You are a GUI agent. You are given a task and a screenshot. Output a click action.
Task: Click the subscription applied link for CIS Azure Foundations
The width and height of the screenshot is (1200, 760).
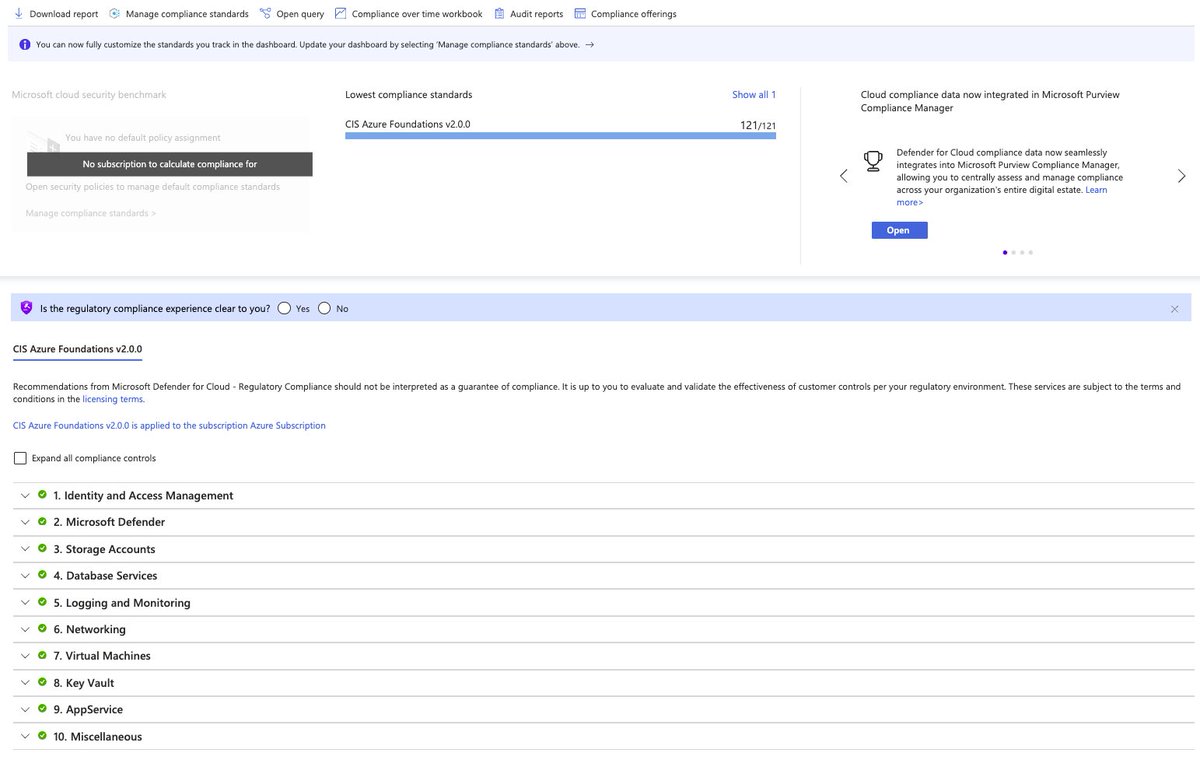pos(169,425)
